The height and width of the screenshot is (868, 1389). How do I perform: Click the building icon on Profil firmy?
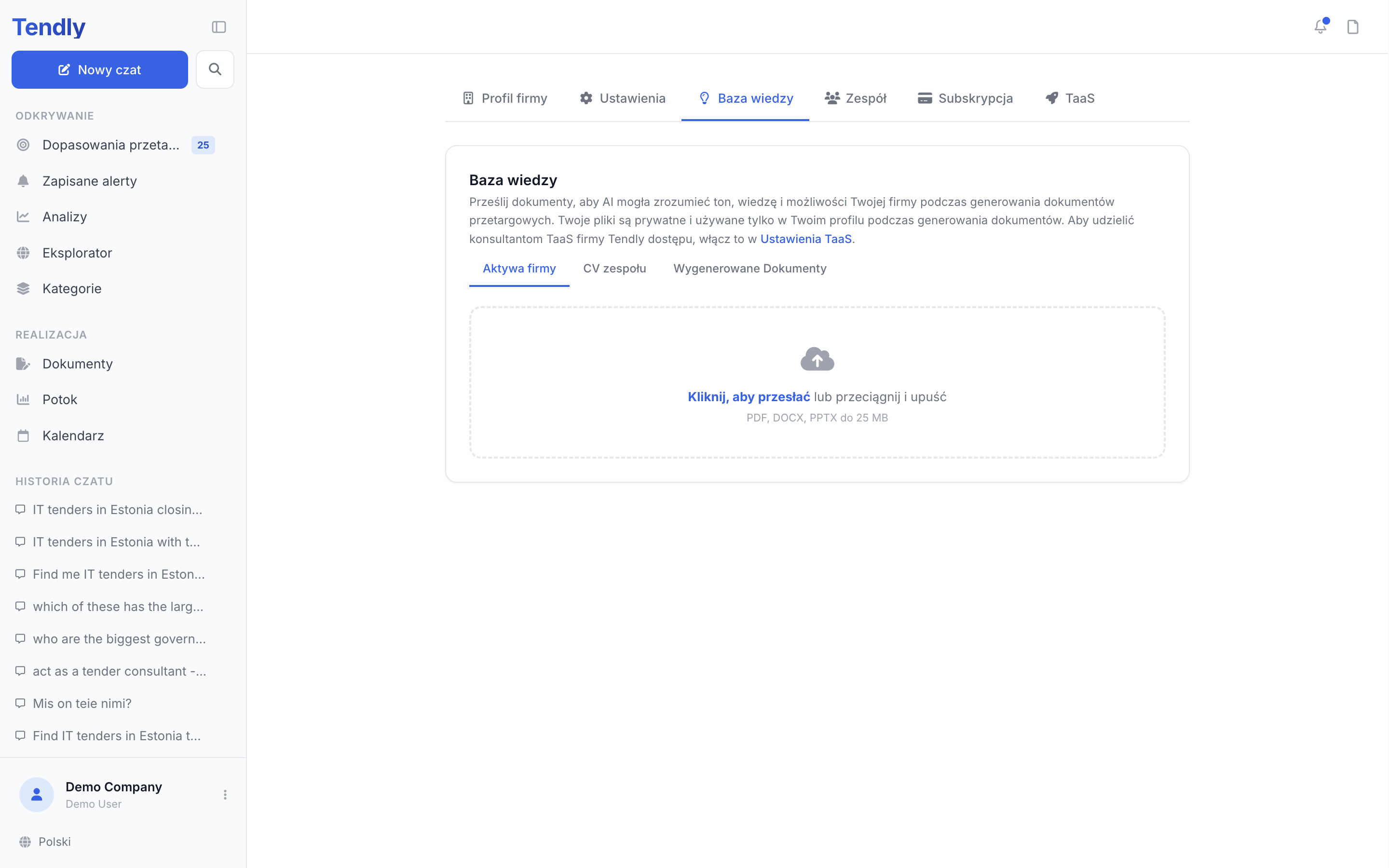click(x=468, y=98)
